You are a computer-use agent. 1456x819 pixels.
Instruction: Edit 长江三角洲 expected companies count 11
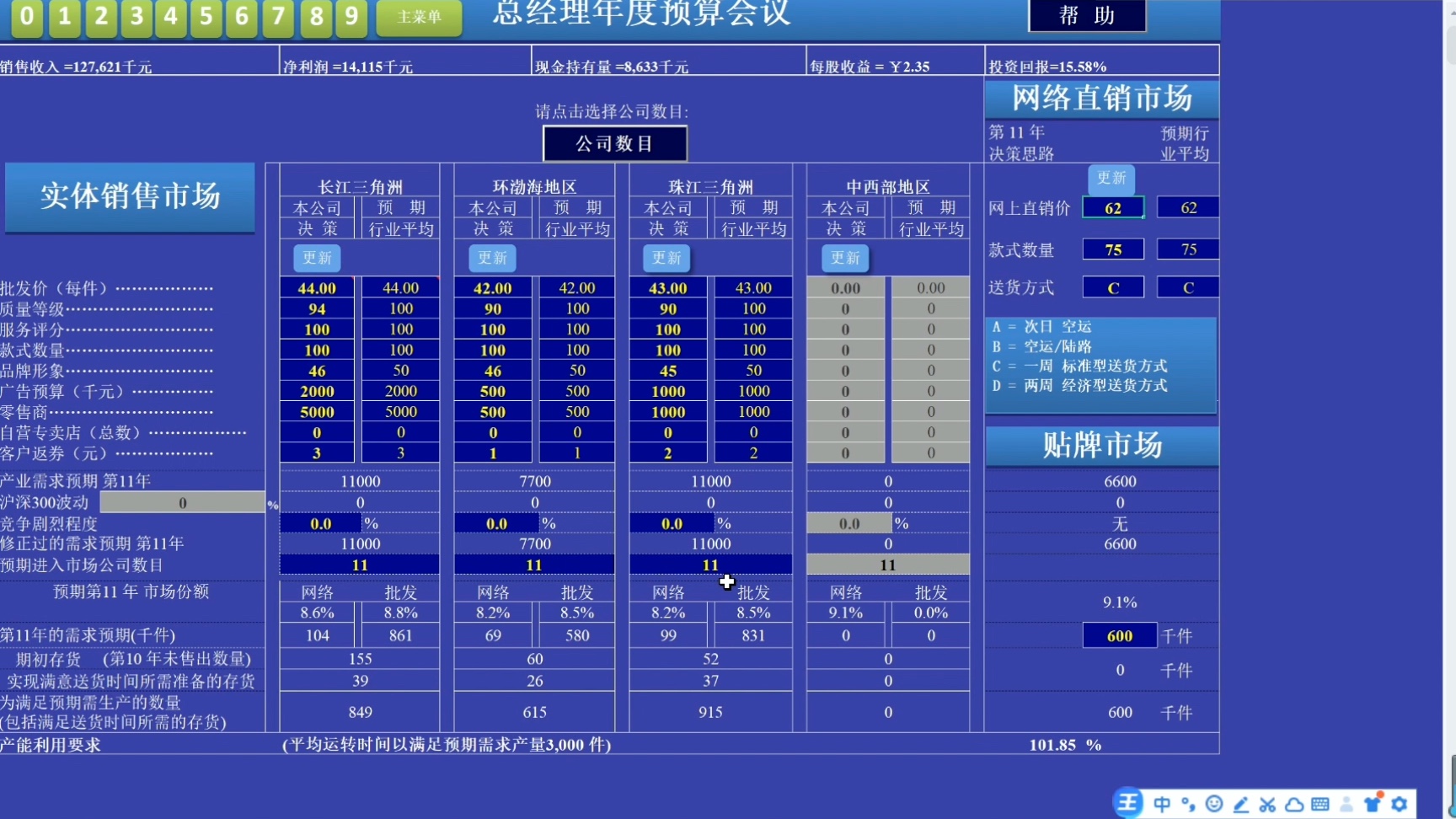(360, 565)
